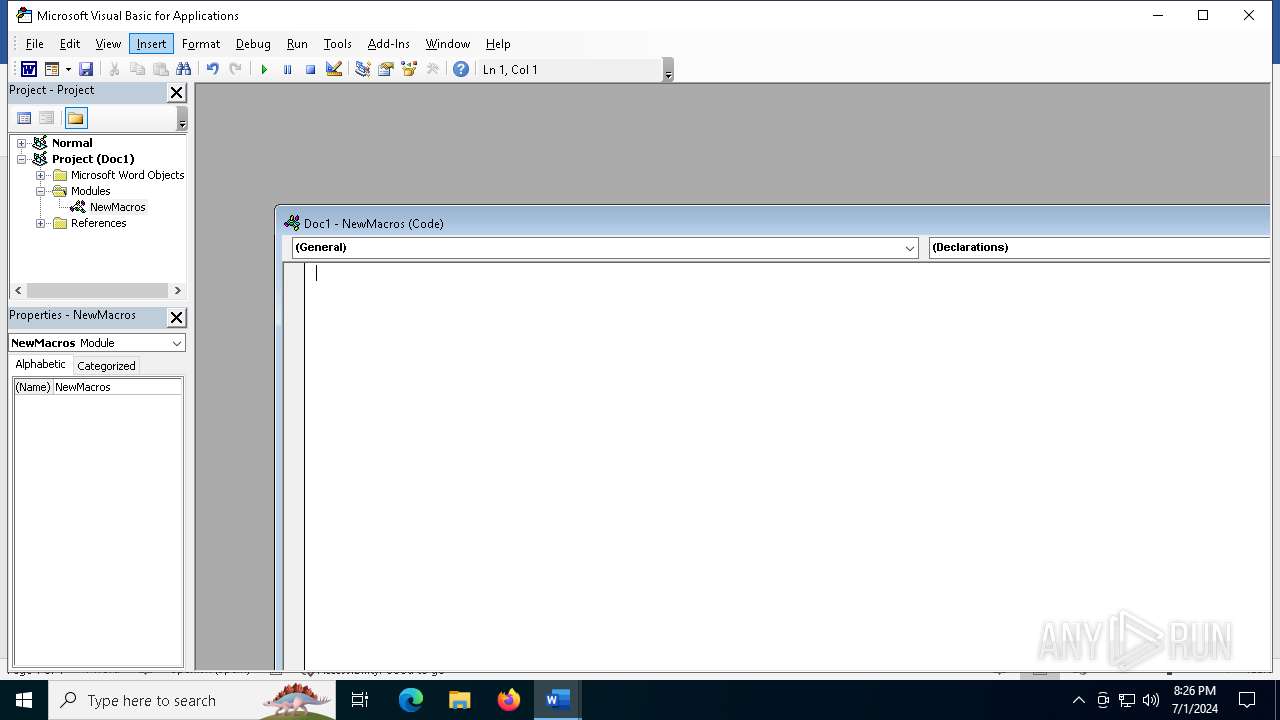The height and width of the screenshot is (720, 1280).
Task: Switch to the Alphabetic properties tab
Action: tap(40, 365)
